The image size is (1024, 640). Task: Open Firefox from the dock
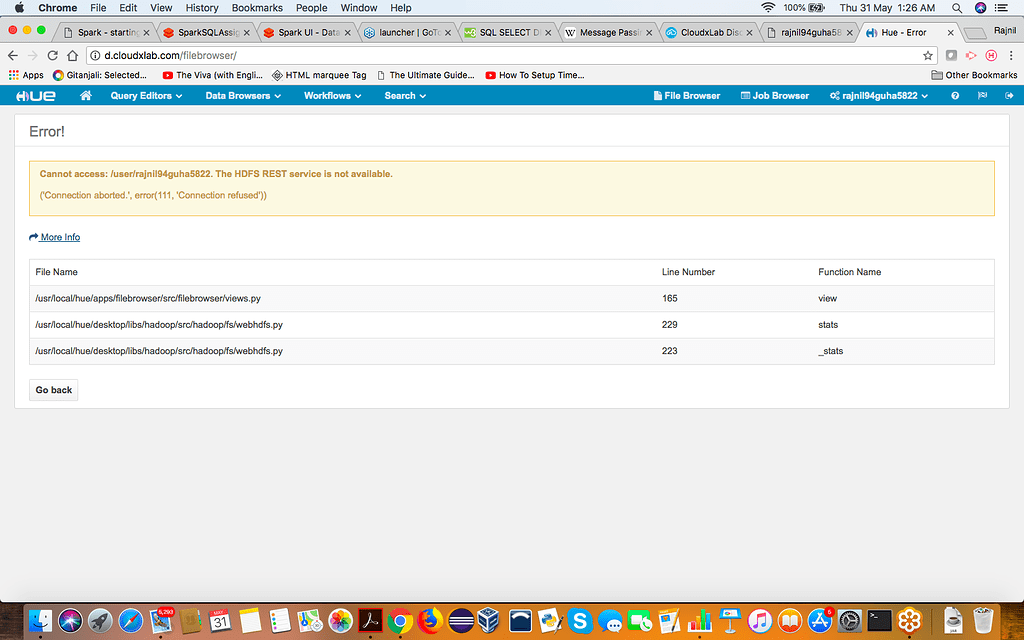[x=430, y=621]
